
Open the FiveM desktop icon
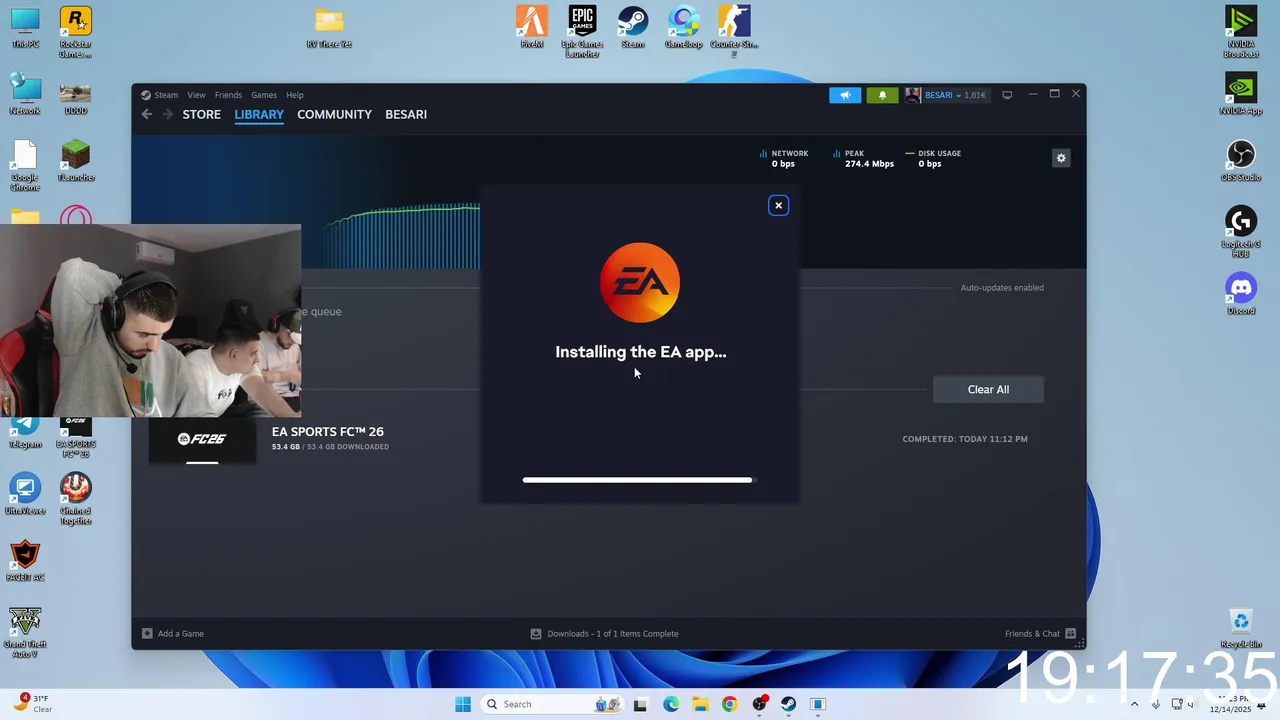[532, 27]
